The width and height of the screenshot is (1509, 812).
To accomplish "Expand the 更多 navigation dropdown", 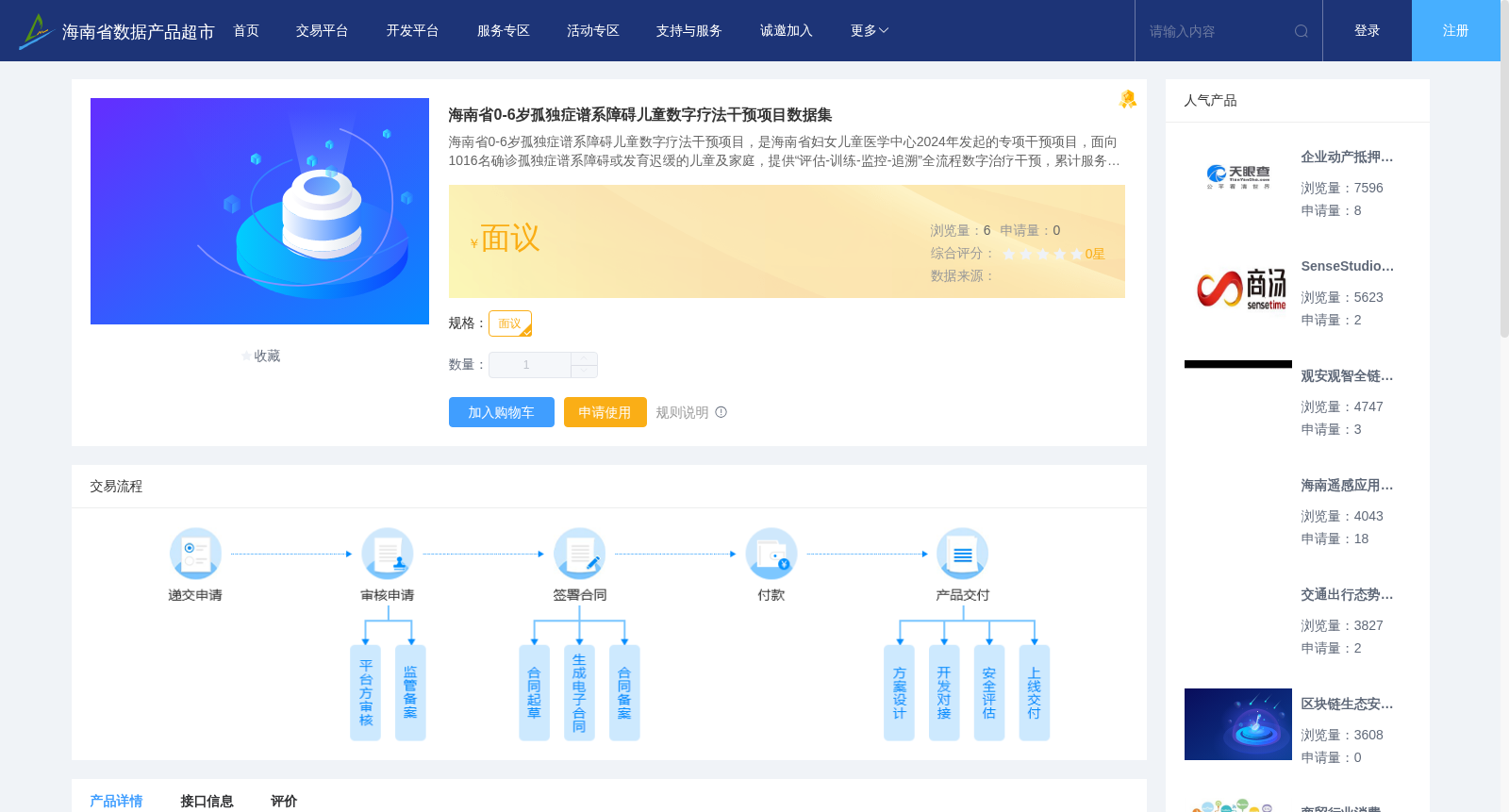I will pos(870,31).
